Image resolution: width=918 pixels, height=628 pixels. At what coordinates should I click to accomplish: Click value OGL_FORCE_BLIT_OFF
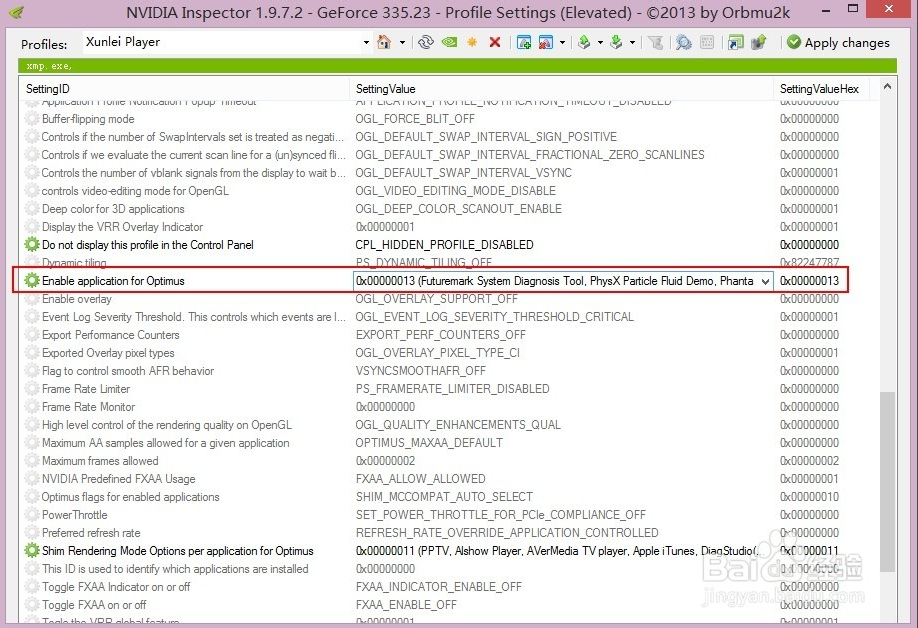[x=415, y=119]
